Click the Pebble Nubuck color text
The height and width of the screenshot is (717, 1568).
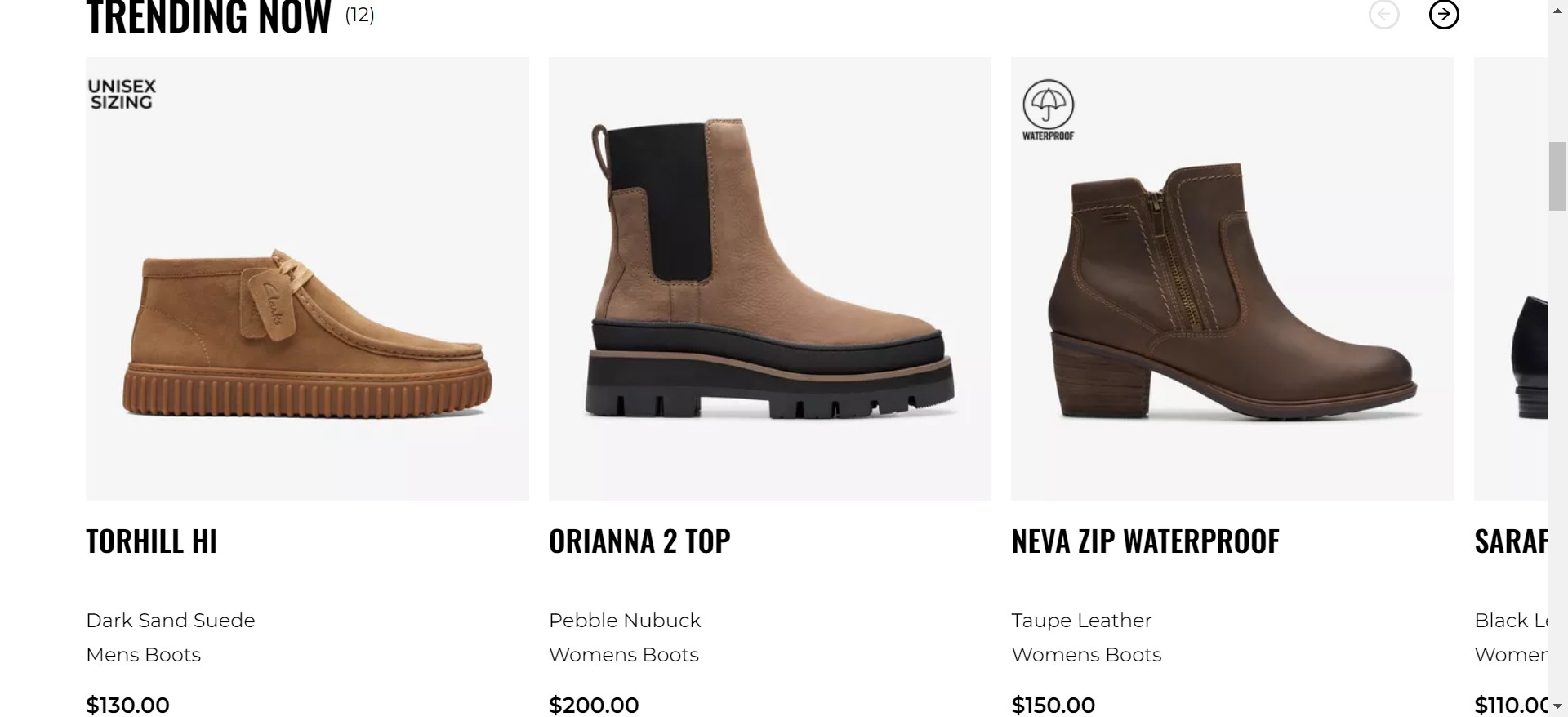click(625, 621)
